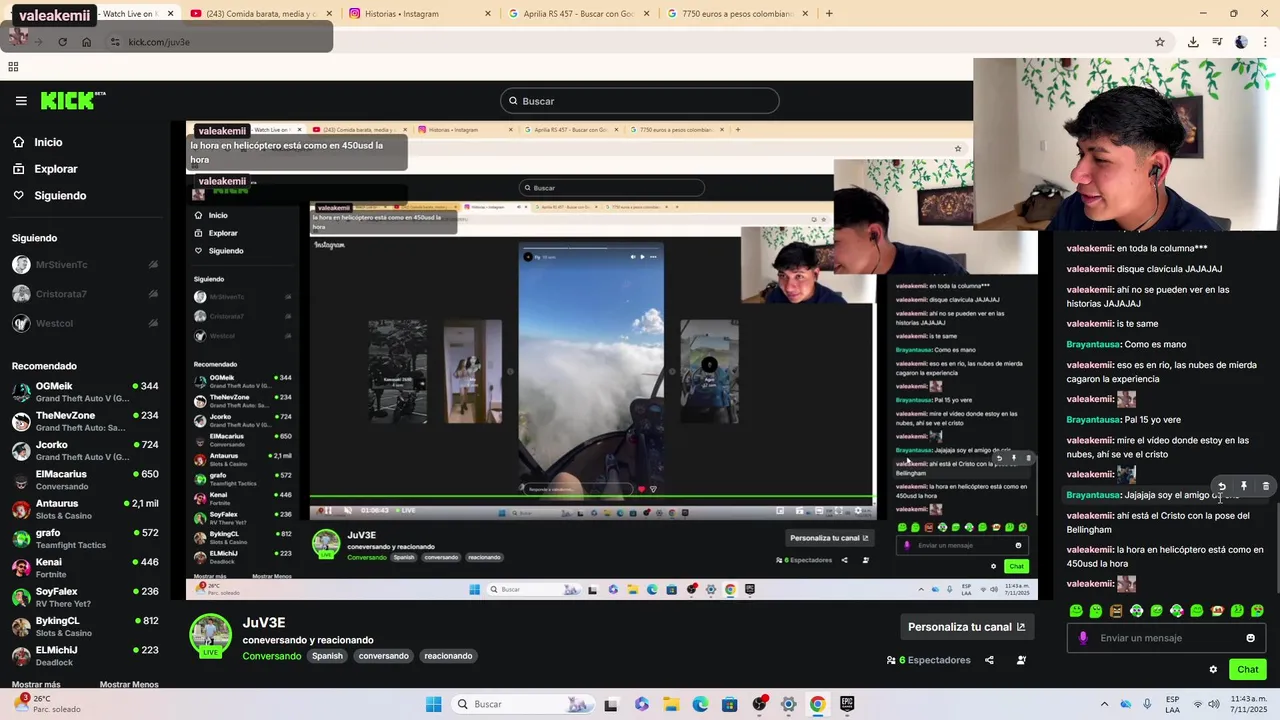Switch to the Aprilia RS 457 Google tab
1280x720 pixels.
tap(580, 14)
